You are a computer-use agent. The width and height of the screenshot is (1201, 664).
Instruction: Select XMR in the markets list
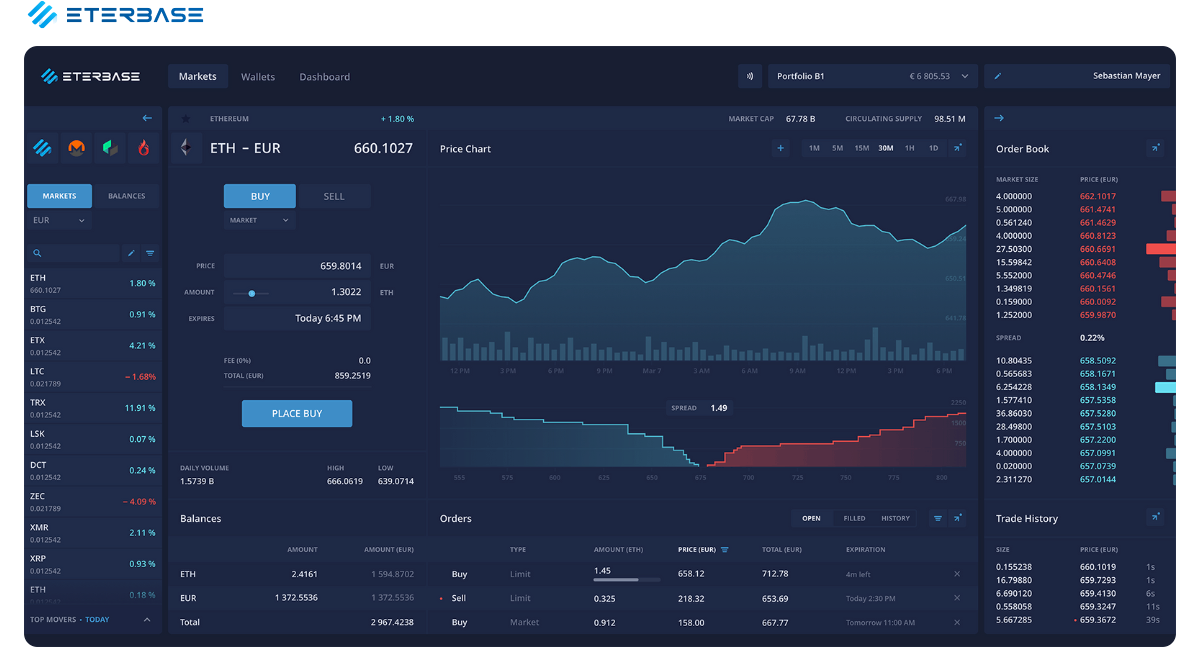[93, 533]
